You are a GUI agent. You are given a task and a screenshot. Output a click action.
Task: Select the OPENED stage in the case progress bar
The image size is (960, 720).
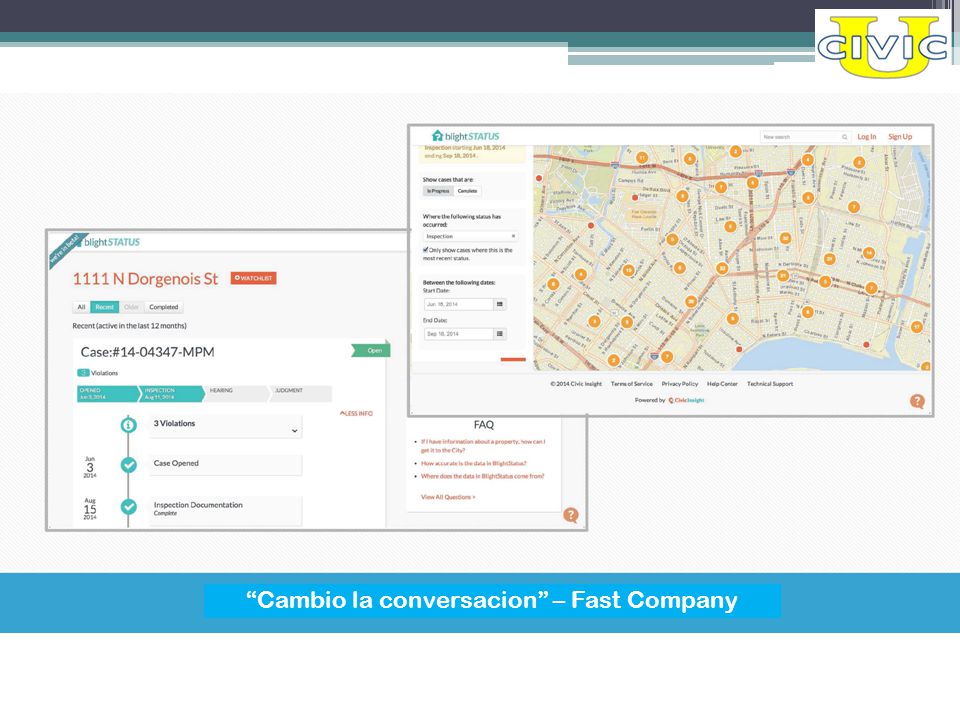point(107,394)
